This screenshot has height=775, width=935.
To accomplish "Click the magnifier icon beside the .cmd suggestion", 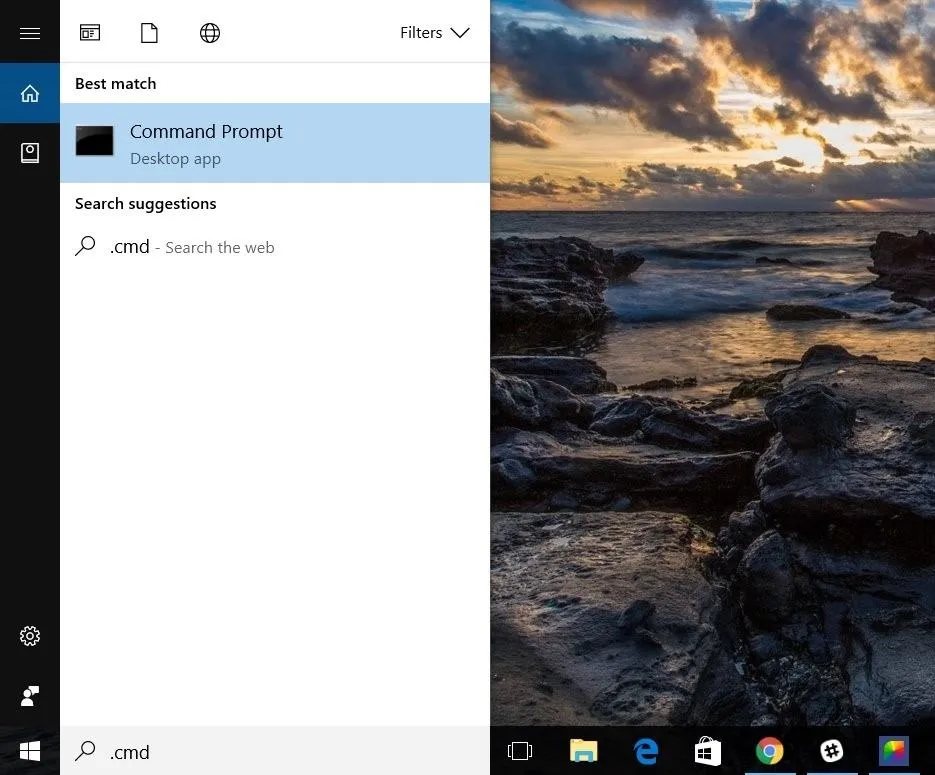I will tap(85, 246).
